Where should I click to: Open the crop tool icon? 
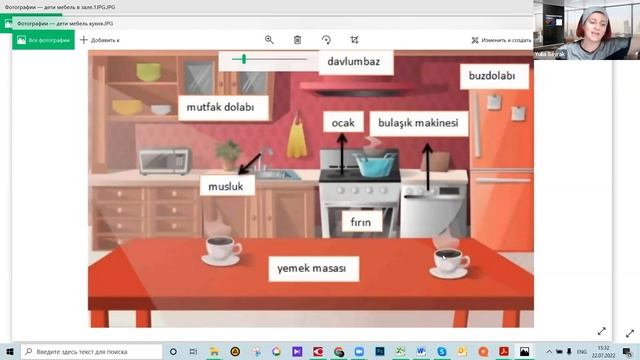coord(354,40)
